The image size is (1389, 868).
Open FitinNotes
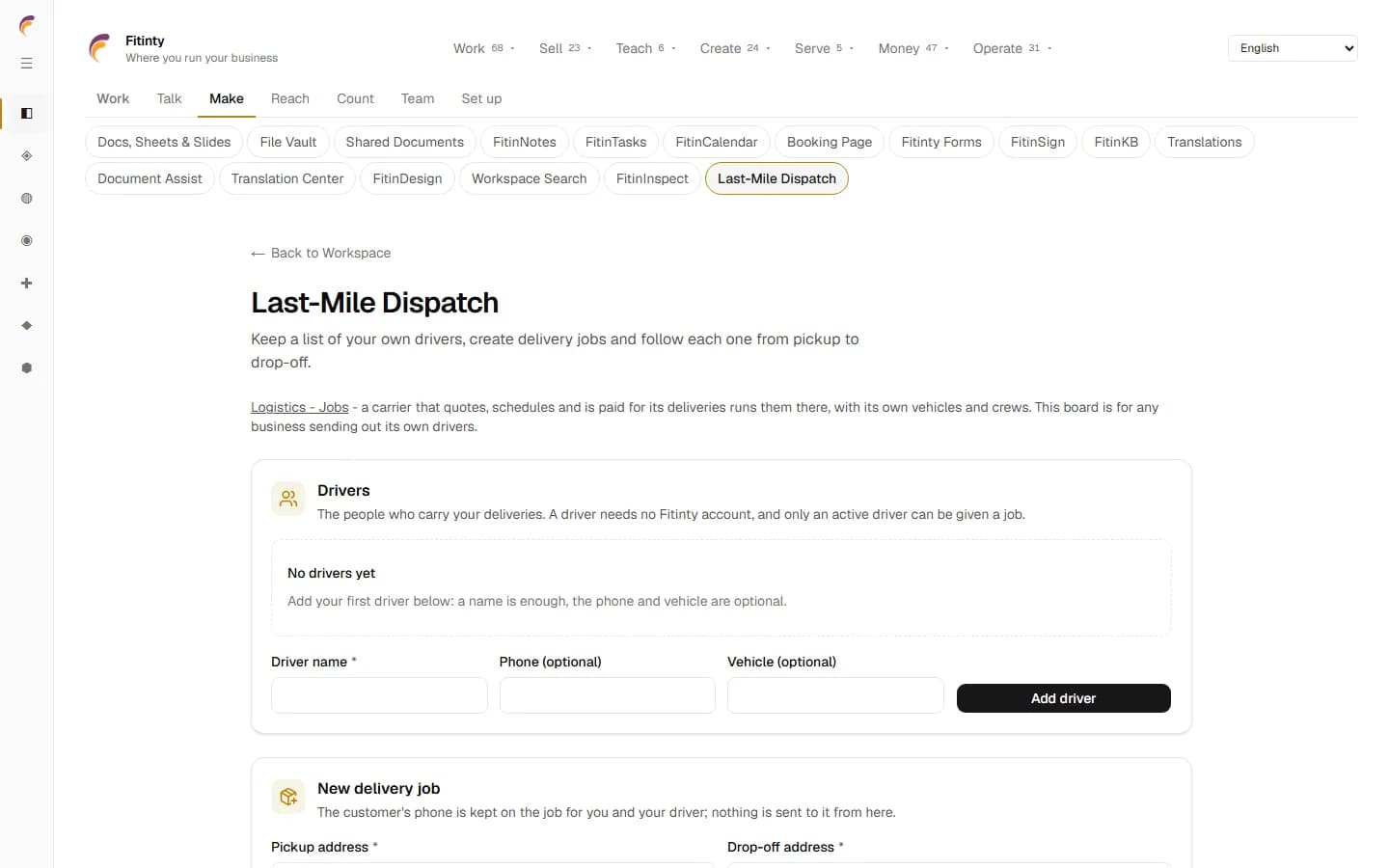point(525,142)
